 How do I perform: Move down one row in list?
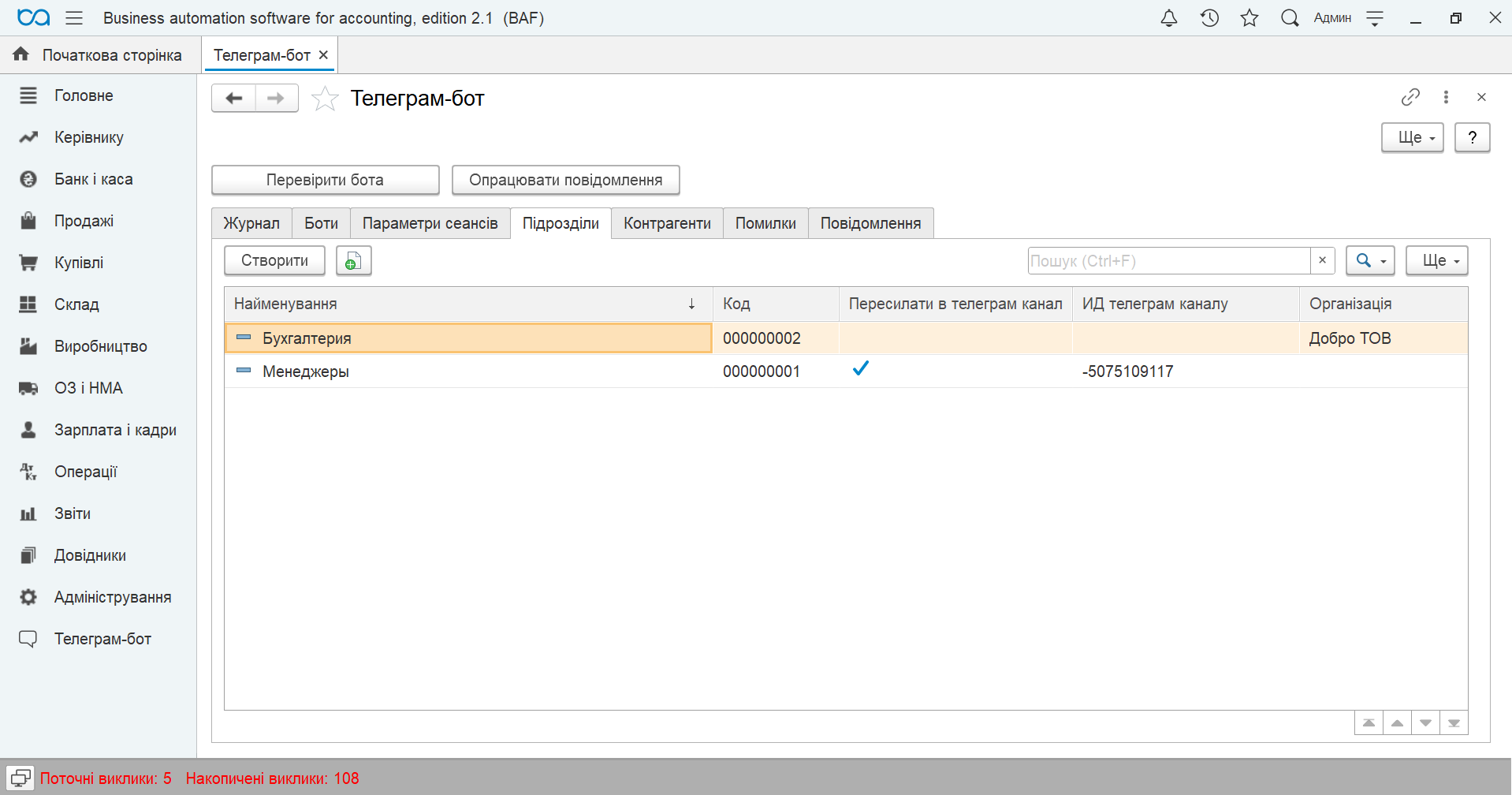tap(1425, 723)
